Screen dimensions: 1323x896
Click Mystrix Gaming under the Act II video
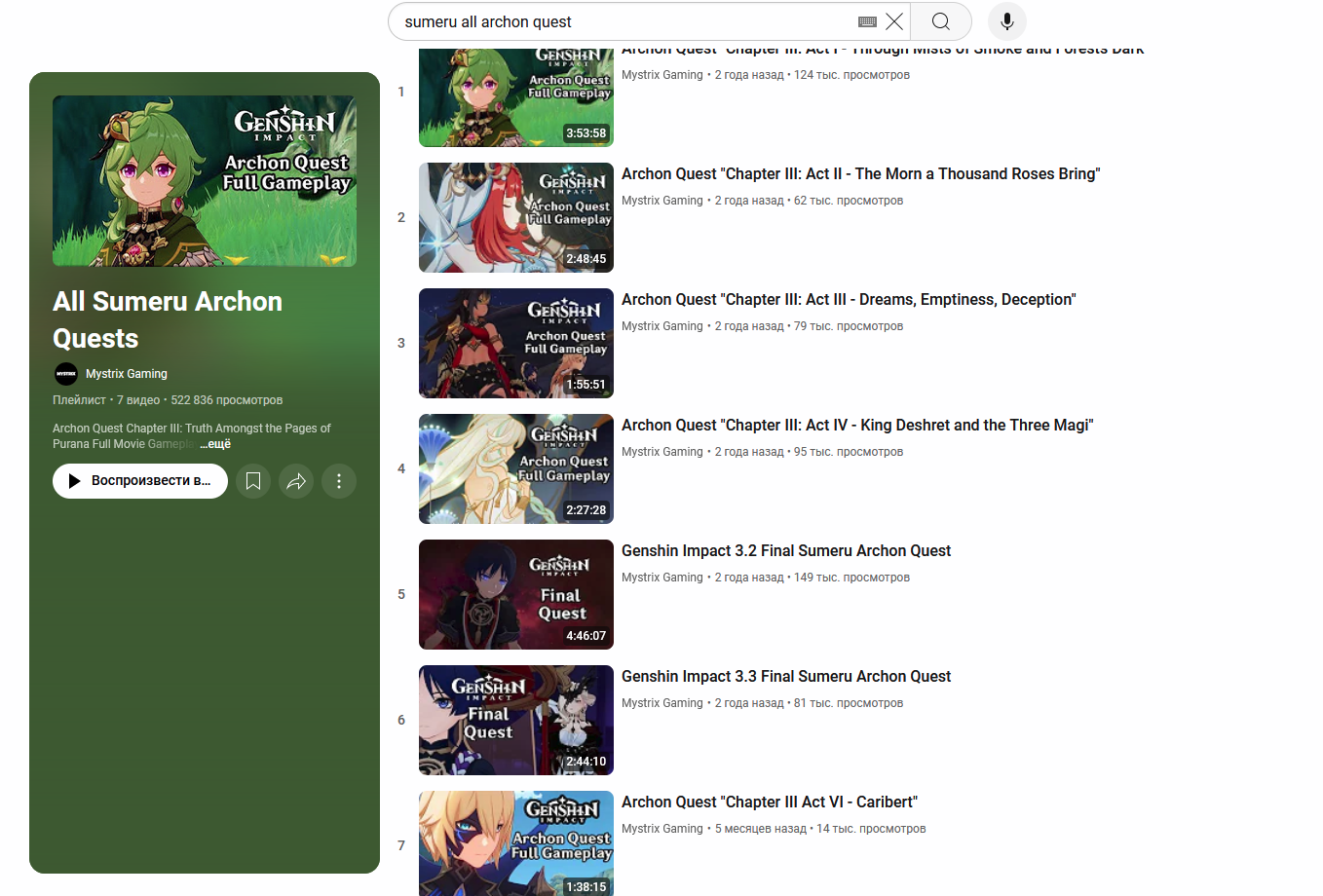[x=662, y=201]
